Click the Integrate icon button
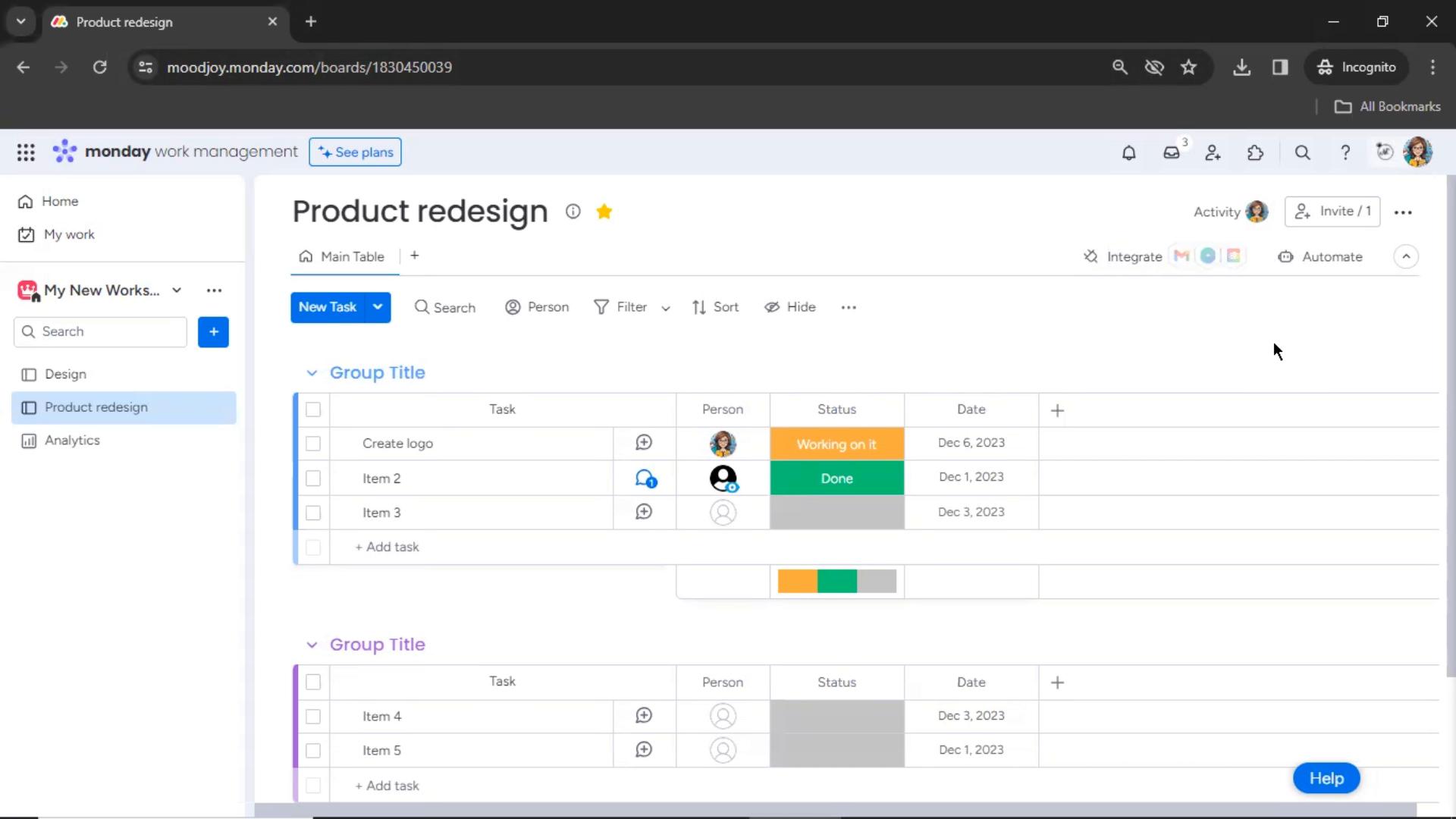Viewport: 1456px width, 819px height. tap(1091, 256)
